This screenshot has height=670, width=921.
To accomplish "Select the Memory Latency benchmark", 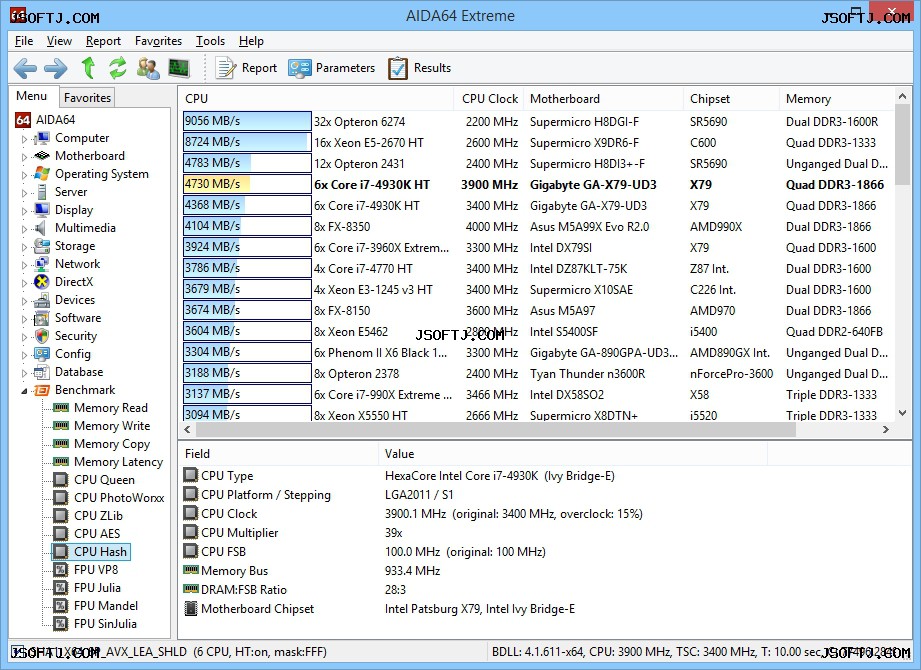I will (118, 462).
